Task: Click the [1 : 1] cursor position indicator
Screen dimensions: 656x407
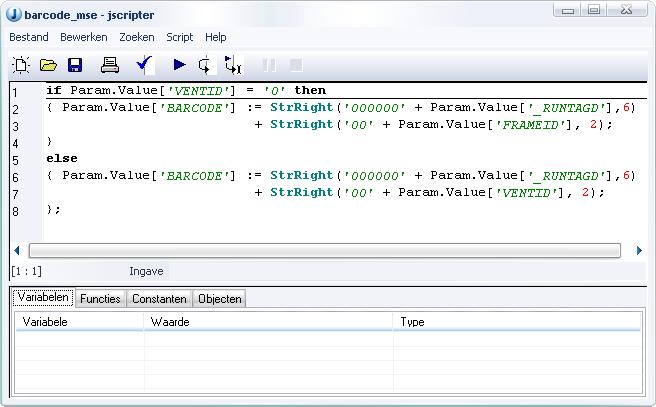Action: click(x=27, y=271)
